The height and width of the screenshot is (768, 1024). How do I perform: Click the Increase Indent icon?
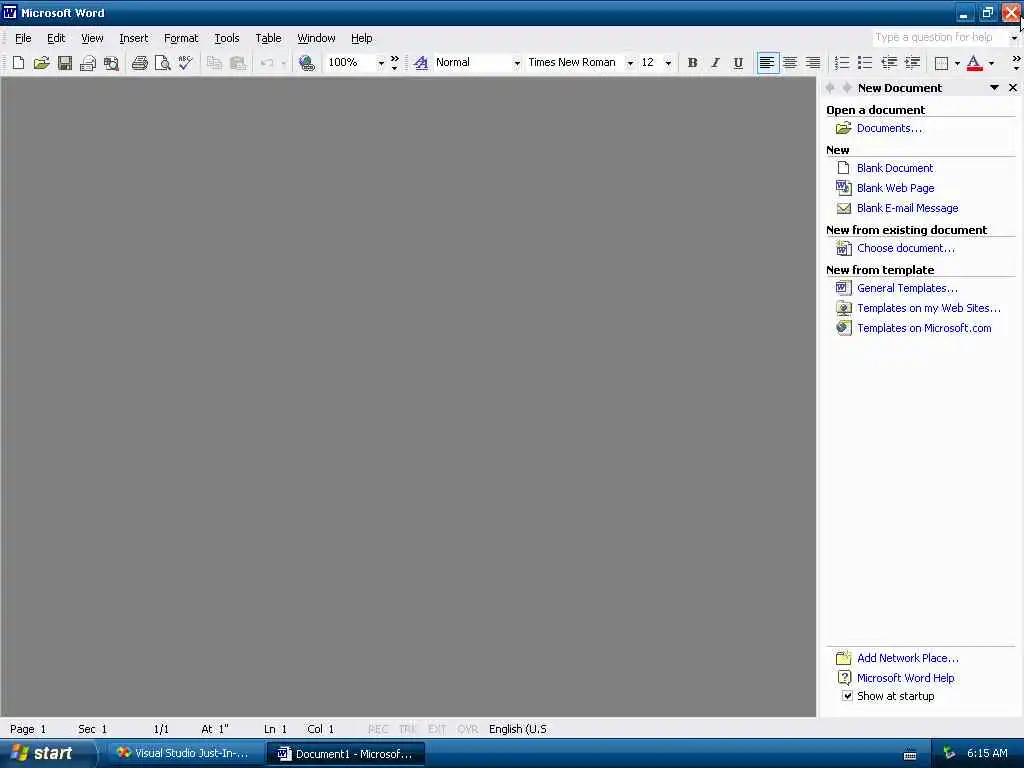[x=912, y=63]
